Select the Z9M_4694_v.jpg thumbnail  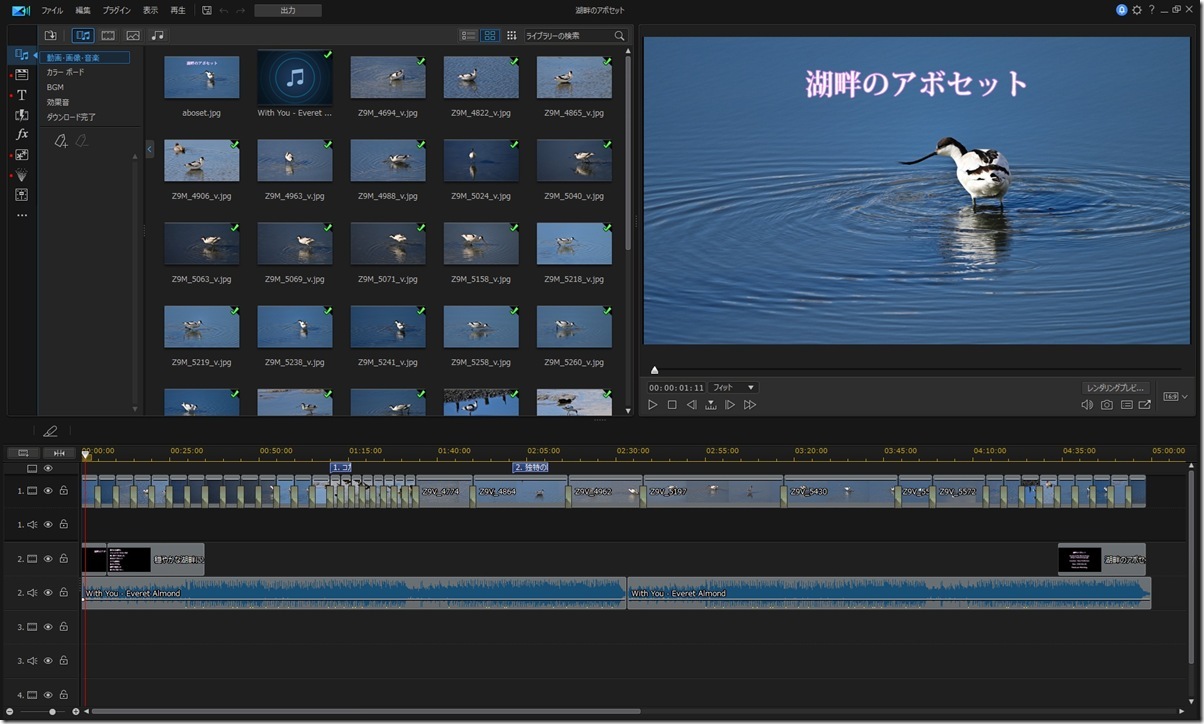[388, 76]
